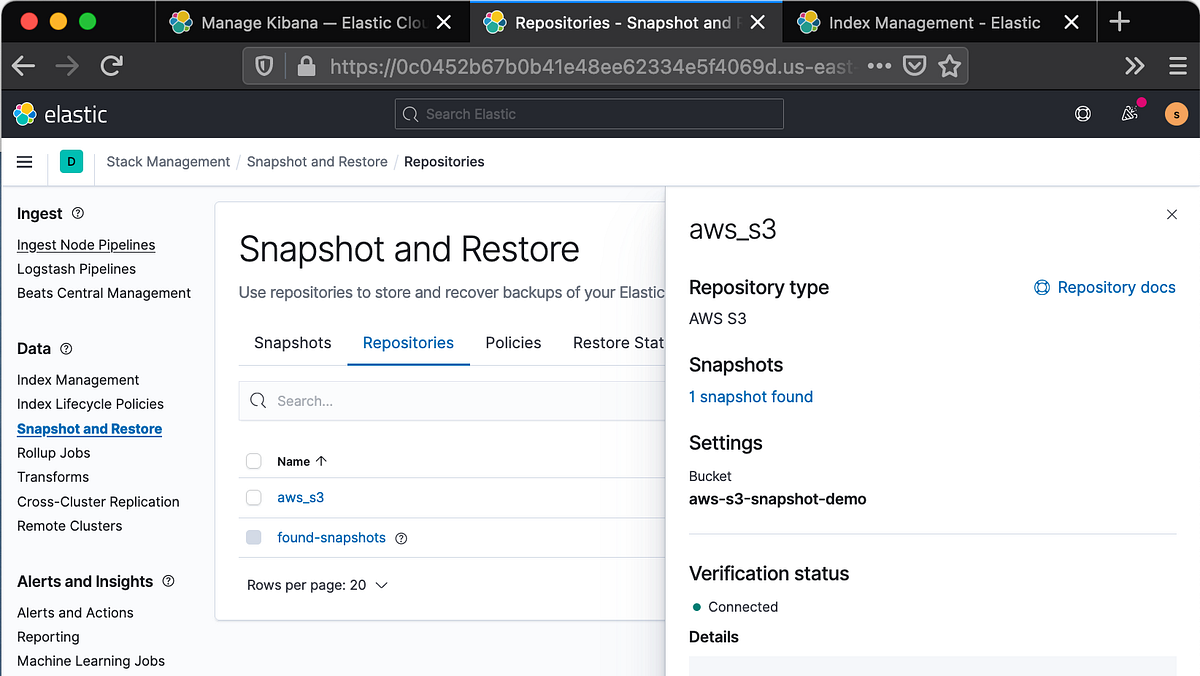Click the 1 snapshot found link
Image resolution: width=1200 pixels, height=676 pixels.
pyautogui.click(x=751, y=397)
